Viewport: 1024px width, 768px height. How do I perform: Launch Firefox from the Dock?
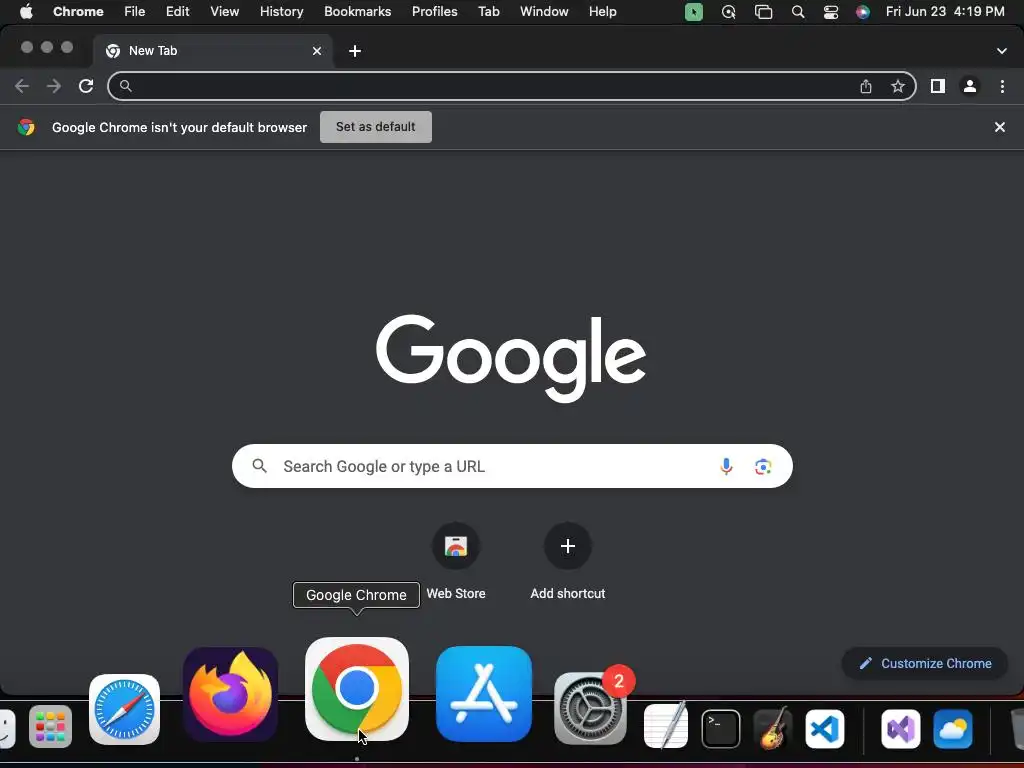[231, 694]
